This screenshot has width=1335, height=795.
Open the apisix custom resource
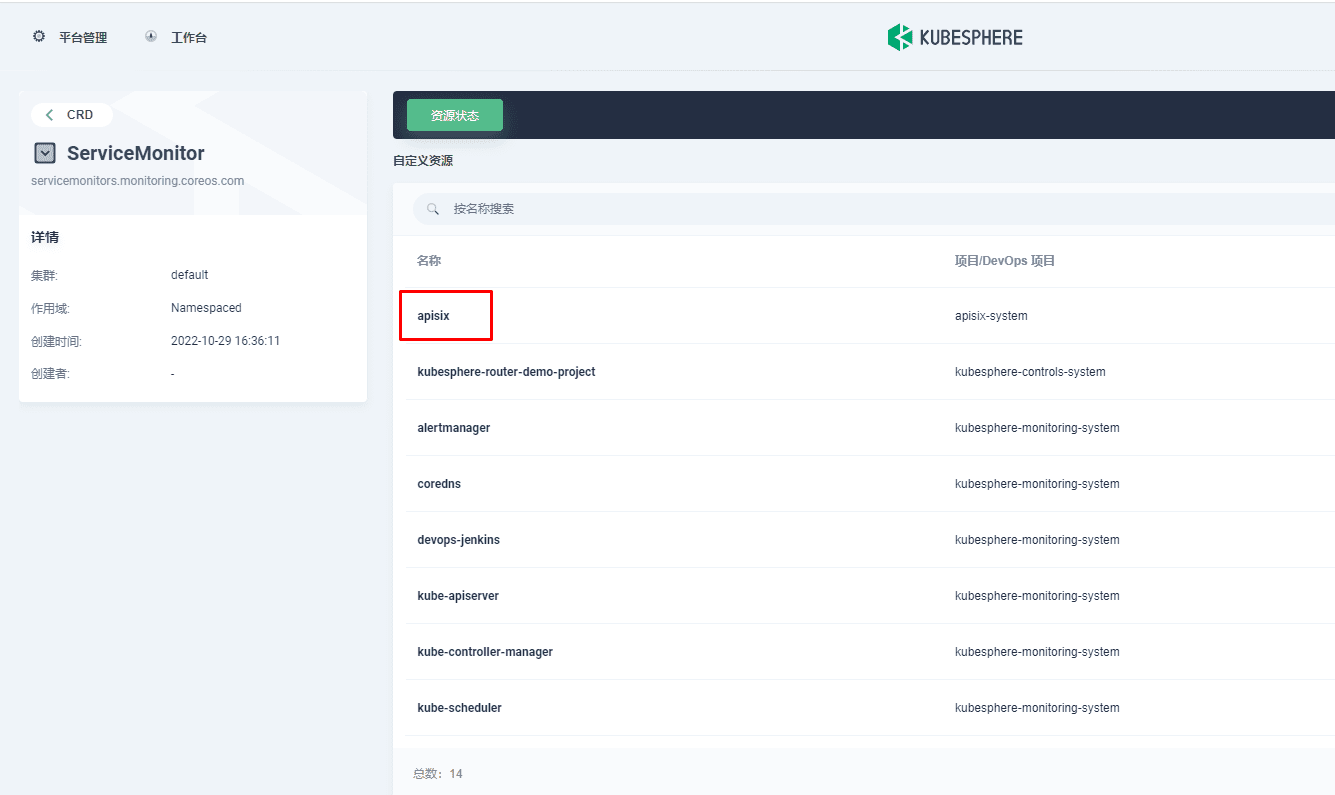(x=434, y=316)
